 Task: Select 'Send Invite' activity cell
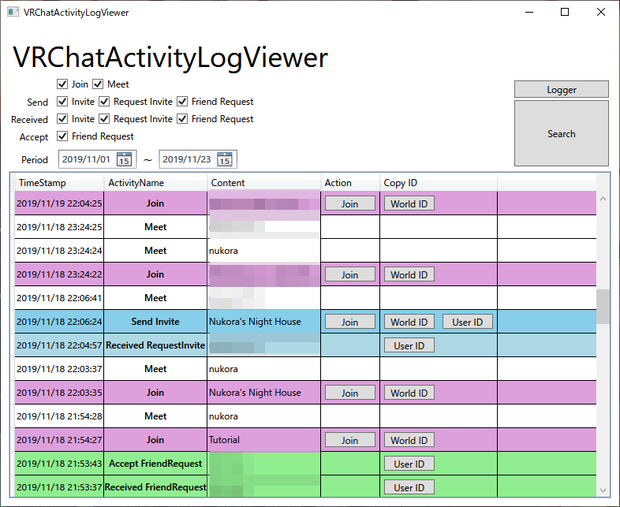pos(155,322)
